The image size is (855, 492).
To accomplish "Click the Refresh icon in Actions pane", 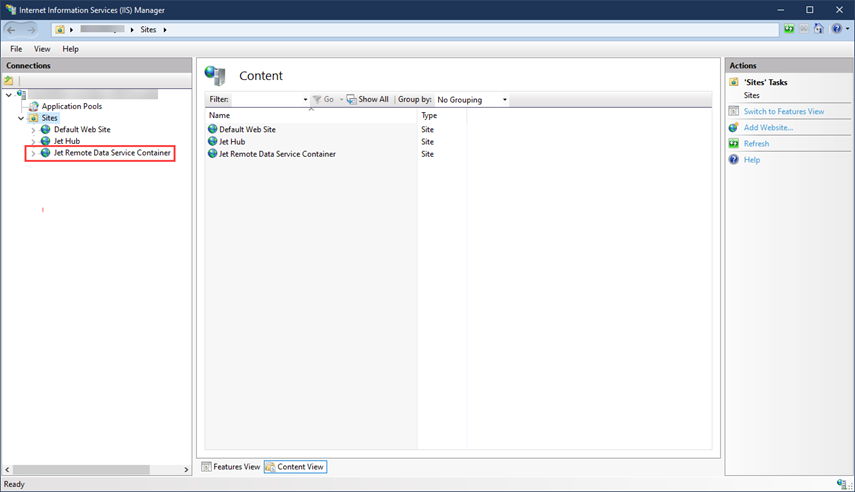I will click(x=733, y=143).
